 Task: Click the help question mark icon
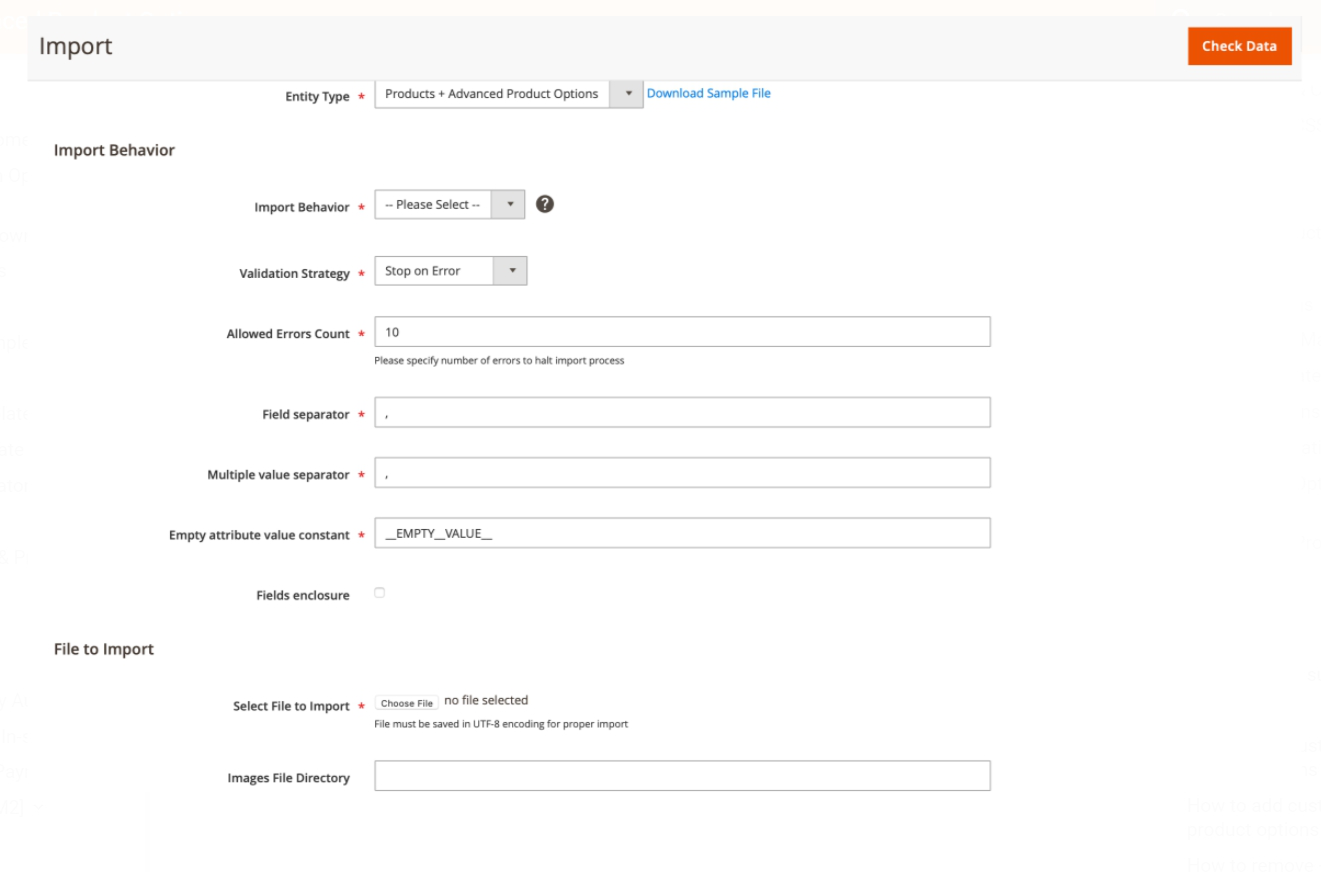pyautogui.click(x=545, y=204)
